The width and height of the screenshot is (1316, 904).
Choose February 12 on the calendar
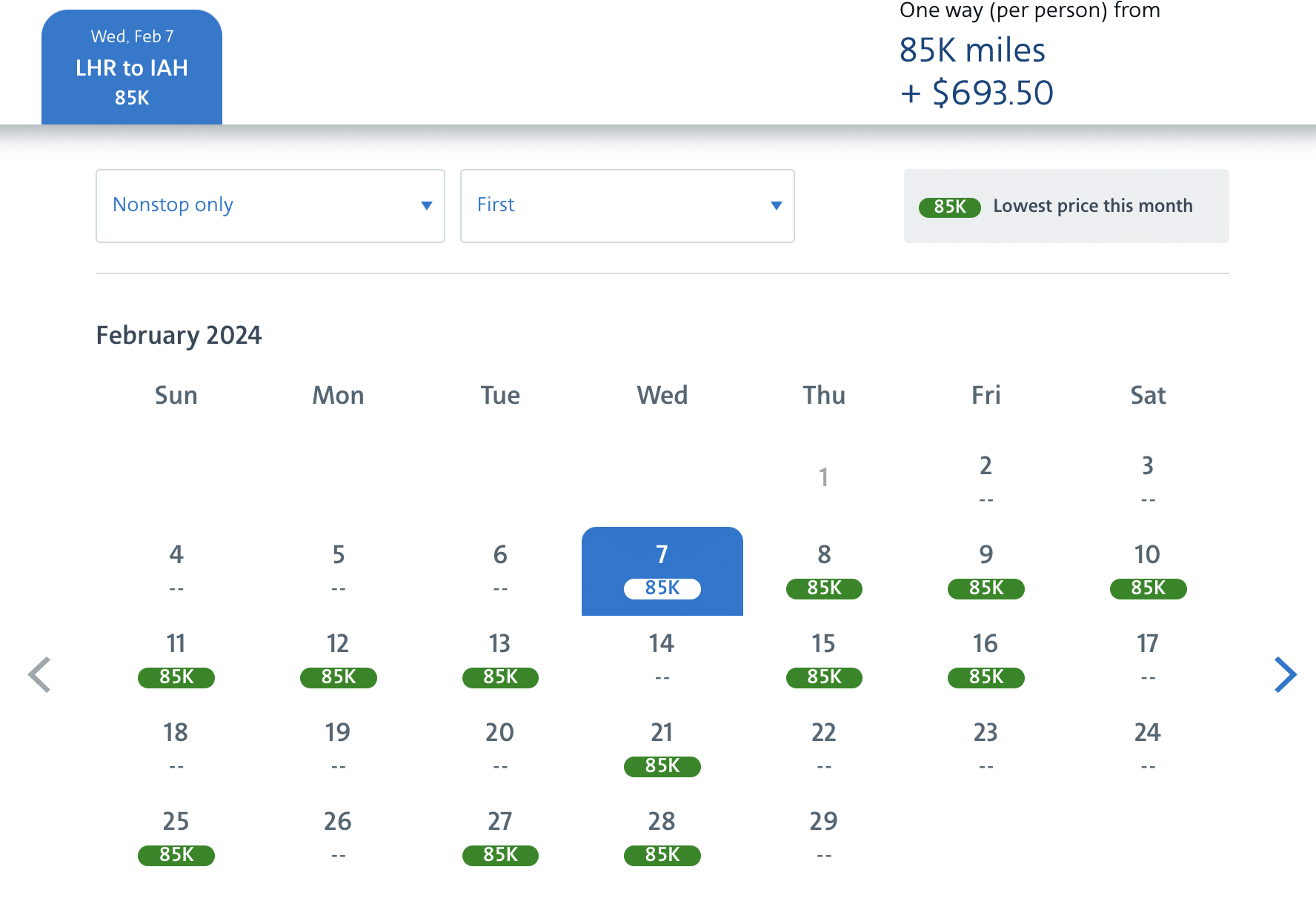tap(338, 660)
